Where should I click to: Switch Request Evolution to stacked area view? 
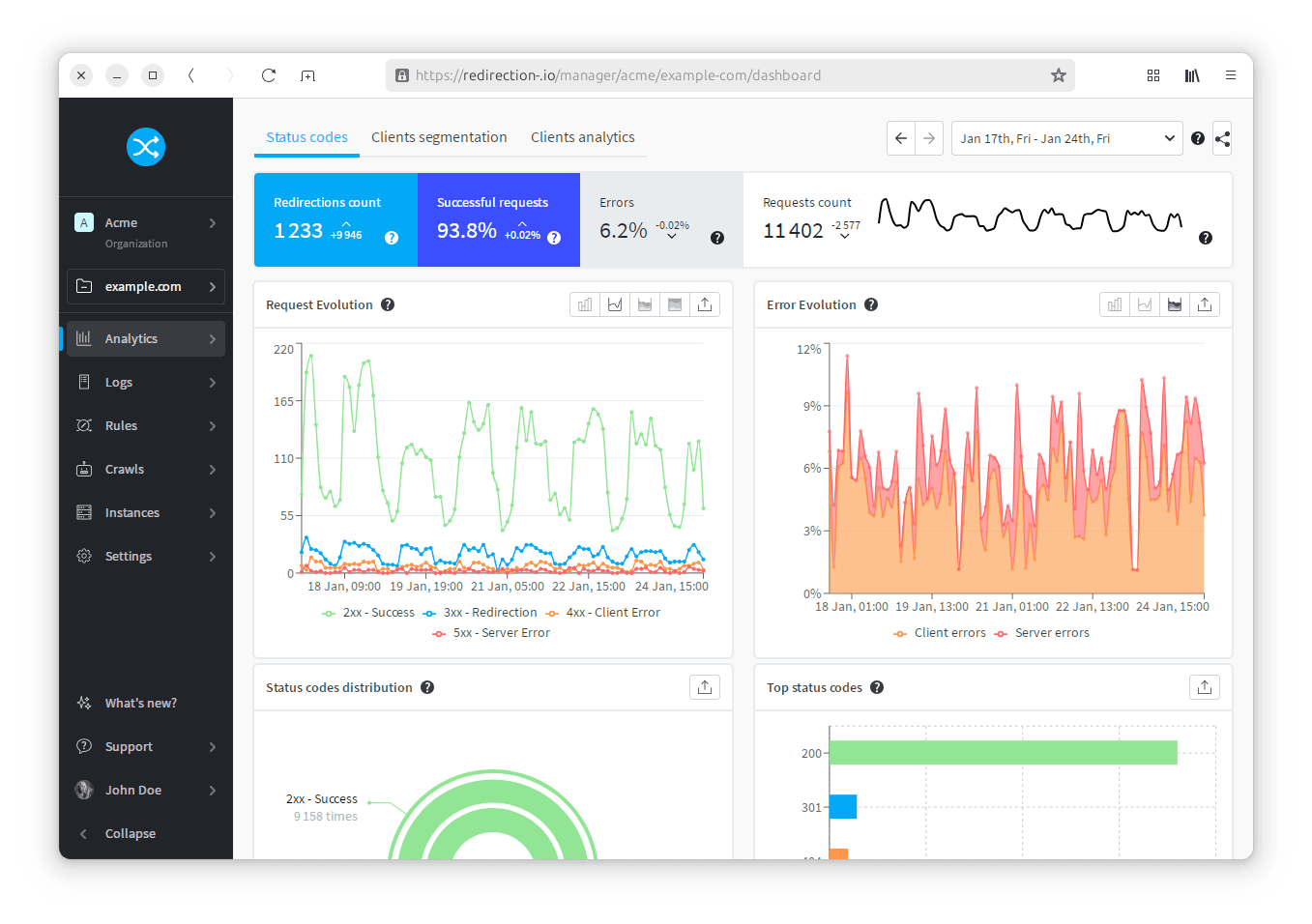(675, 304)
